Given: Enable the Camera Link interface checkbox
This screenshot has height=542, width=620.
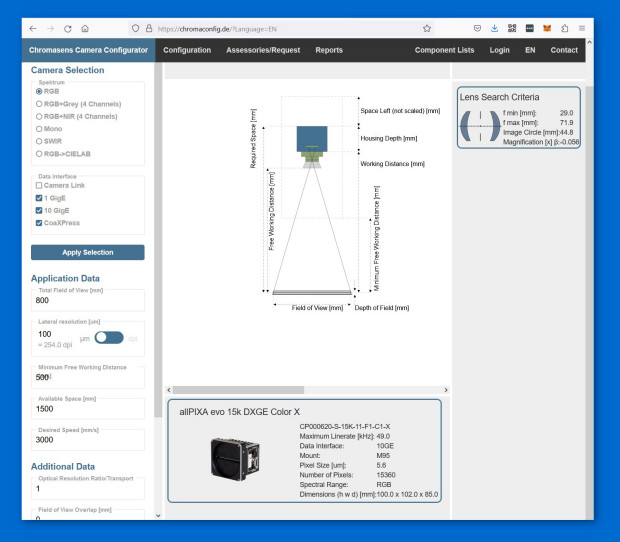Looking at the screenshot, I should coord(39,185).
